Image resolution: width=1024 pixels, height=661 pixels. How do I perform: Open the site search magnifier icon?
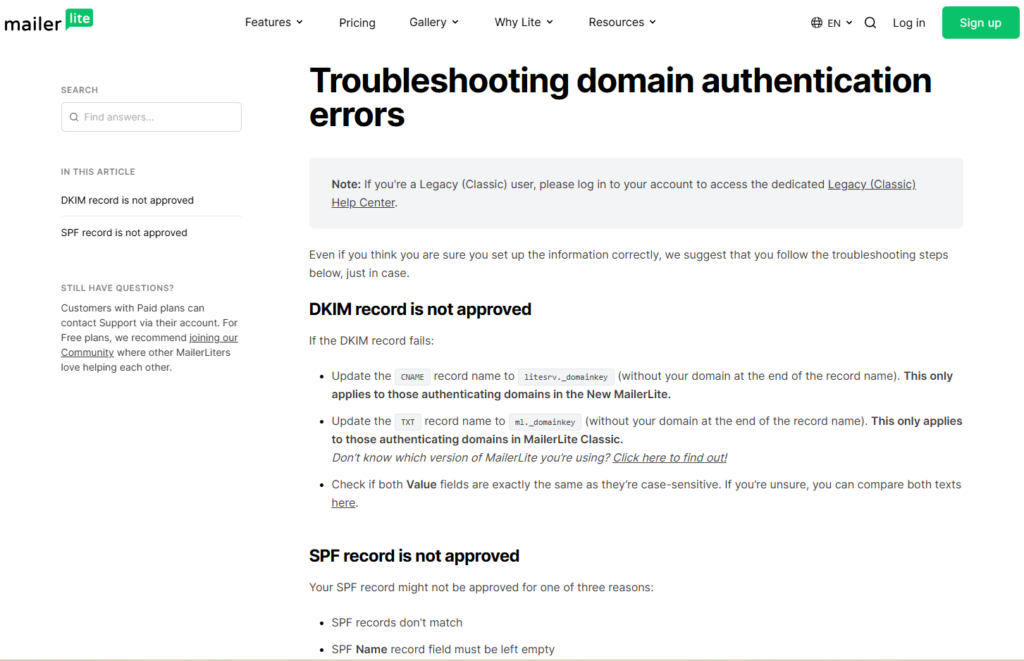coord(870,23)
